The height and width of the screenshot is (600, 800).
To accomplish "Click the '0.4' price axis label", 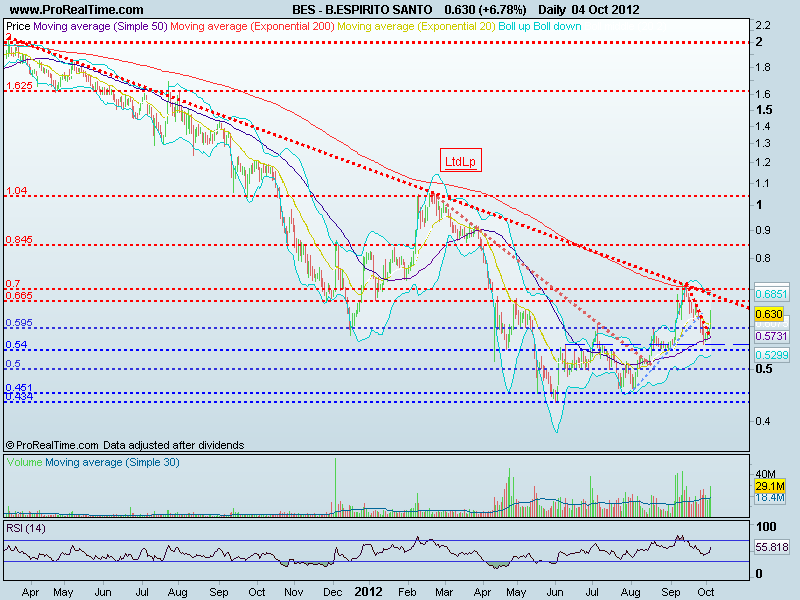I will click(x=763, y=421).
